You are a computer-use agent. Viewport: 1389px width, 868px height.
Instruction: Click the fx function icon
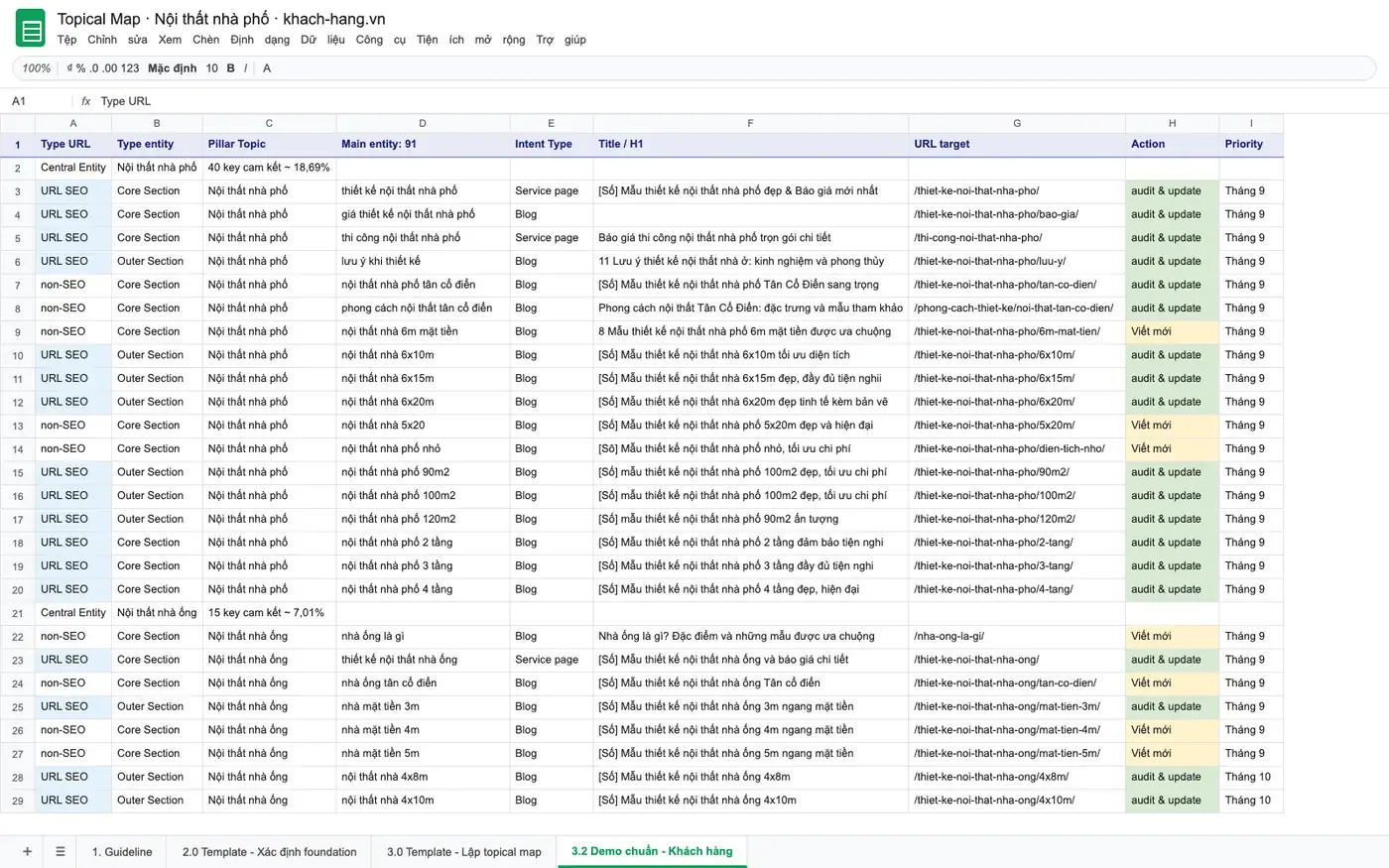(86, 101)
